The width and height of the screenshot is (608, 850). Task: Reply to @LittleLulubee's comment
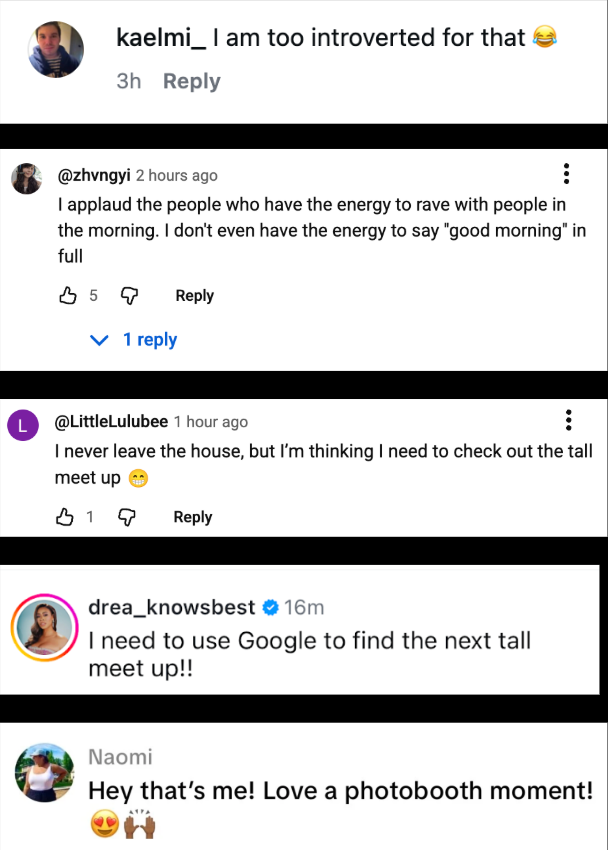193,517
